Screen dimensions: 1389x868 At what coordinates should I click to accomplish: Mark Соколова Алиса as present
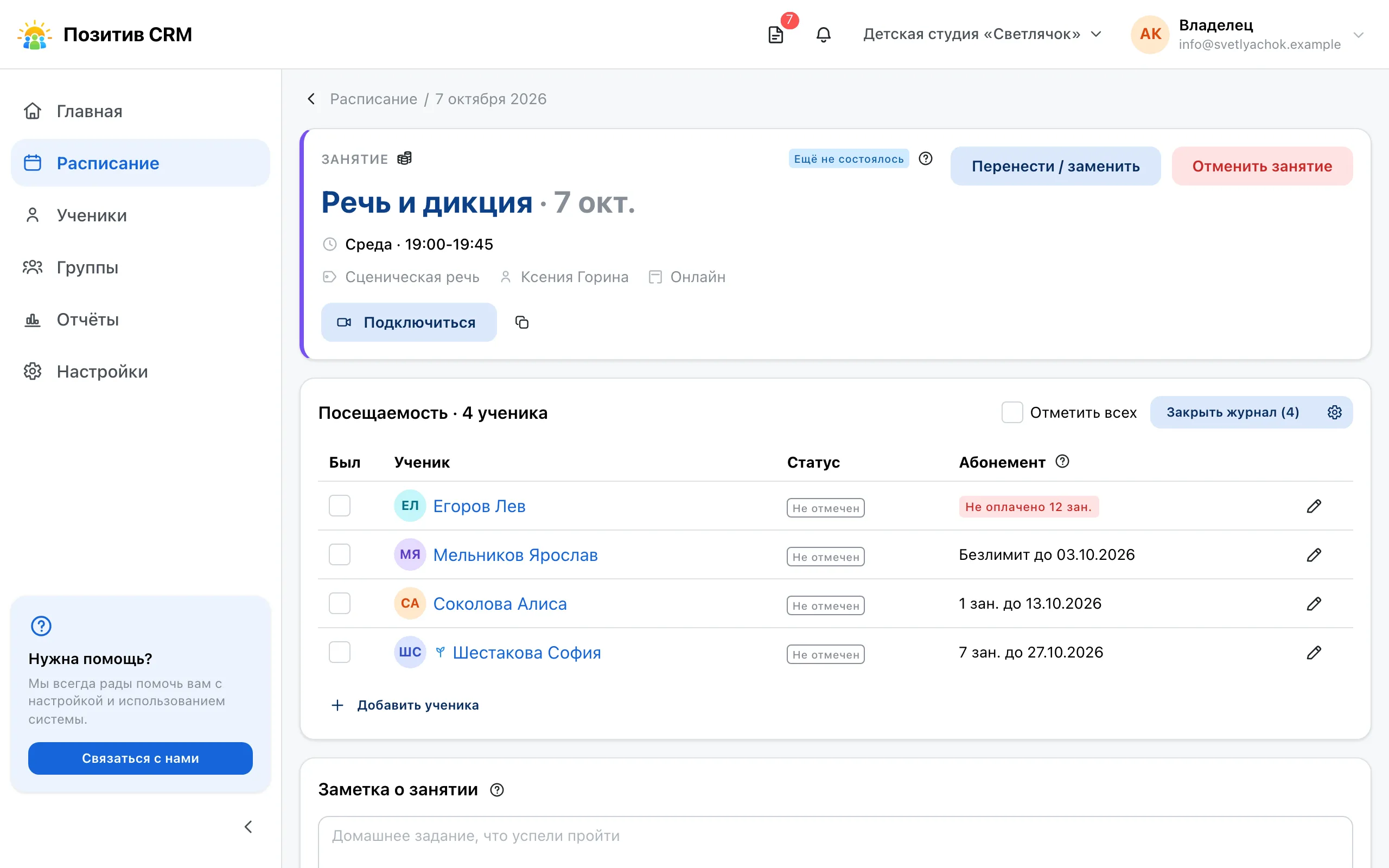(339, 603)
